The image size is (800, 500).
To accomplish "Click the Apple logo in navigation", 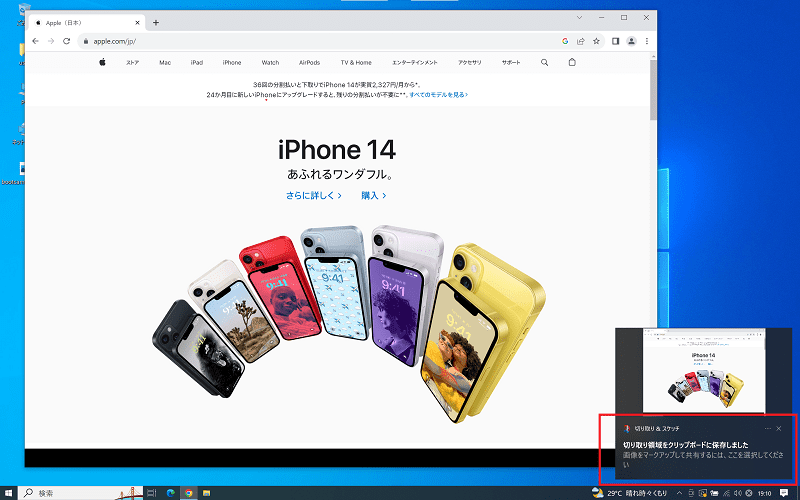I will pos(102,62).
